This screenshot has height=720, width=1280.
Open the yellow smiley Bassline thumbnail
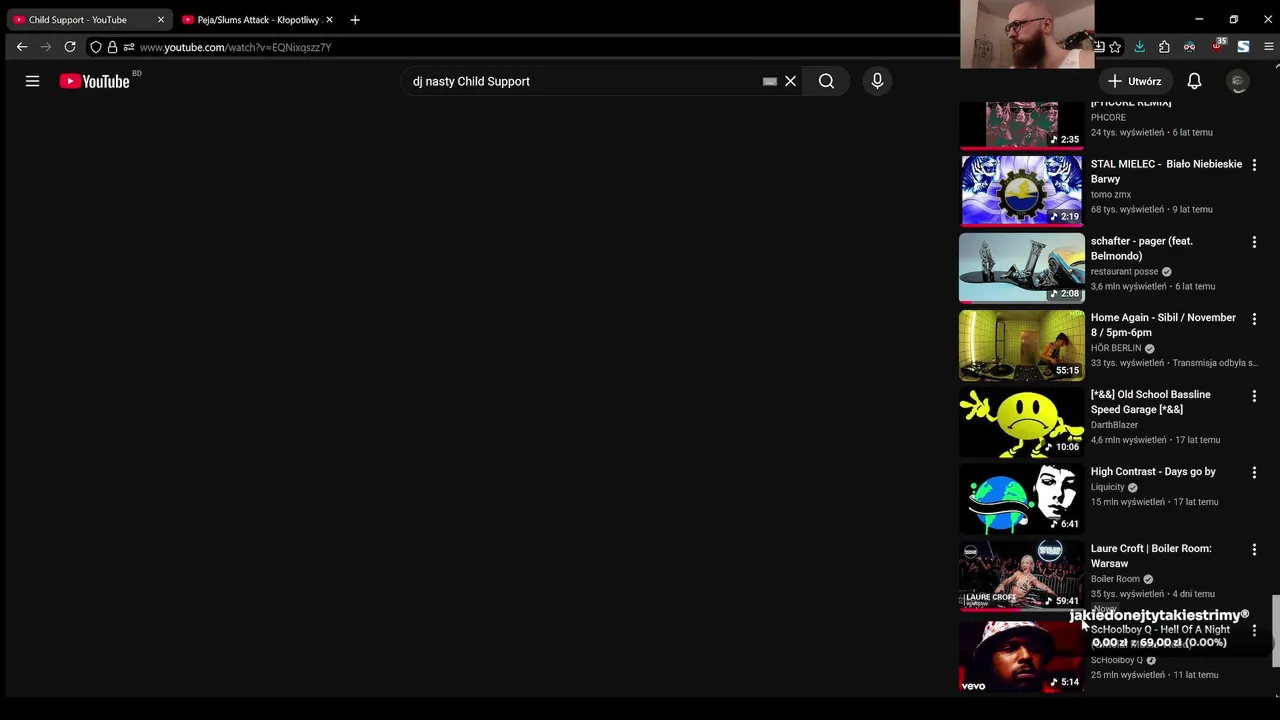pyautogui.click(x=1021, y=422)
